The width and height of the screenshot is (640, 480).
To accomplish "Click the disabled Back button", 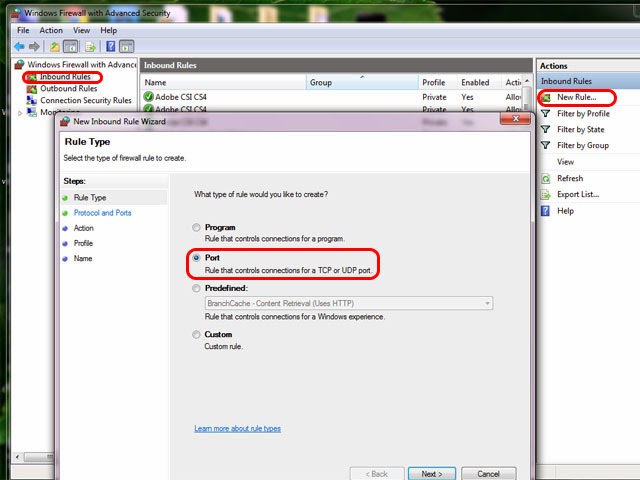I will 377,474.
